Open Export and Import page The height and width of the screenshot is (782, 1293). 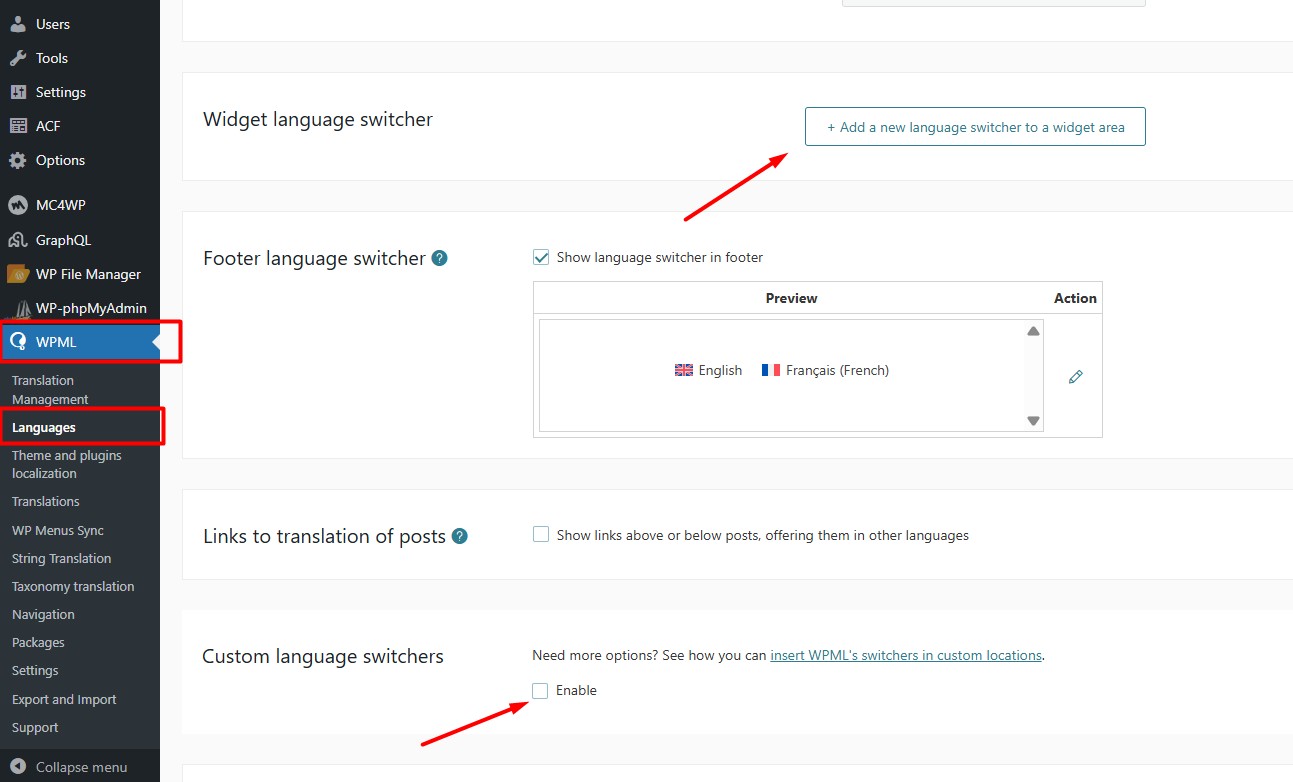(x=64, y=699)
